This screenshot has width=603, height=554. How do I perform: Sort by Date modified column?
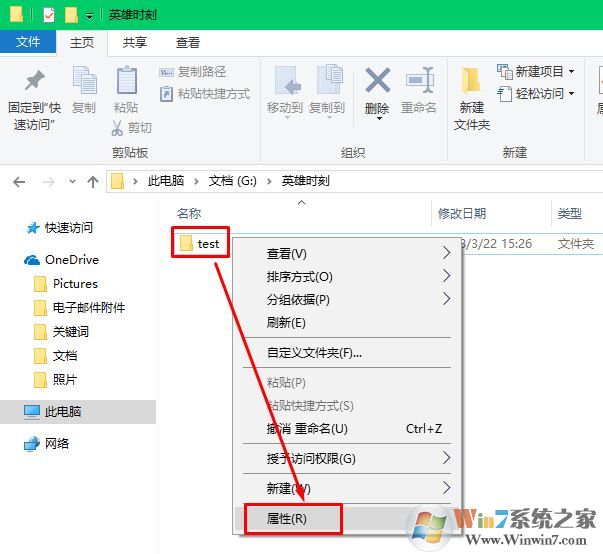pyautogui.click(x=462, y=213)
